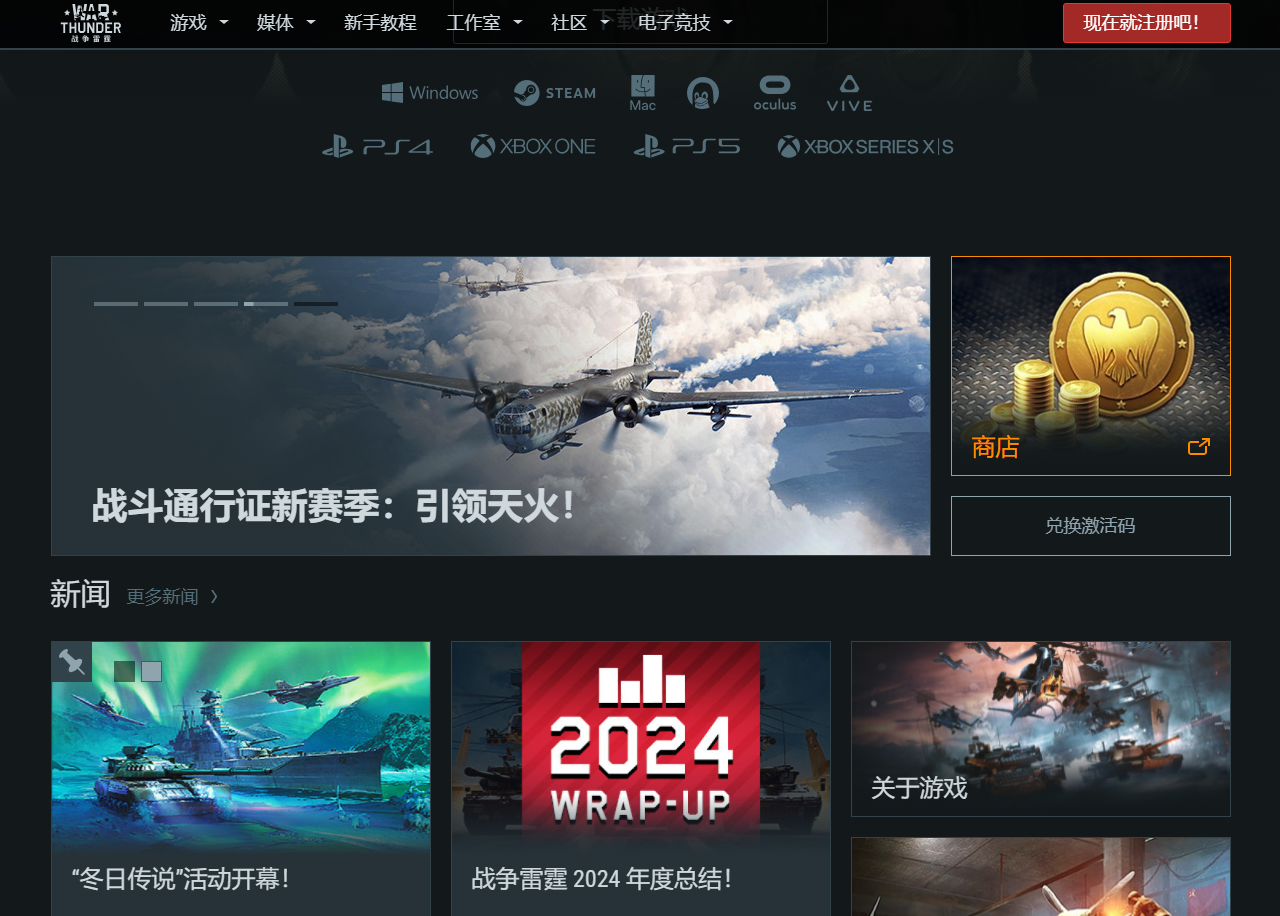The width and height of the screenshot is (1280, 916).
Task: Choose the Mac platform icon
Action: pos(643,93)
